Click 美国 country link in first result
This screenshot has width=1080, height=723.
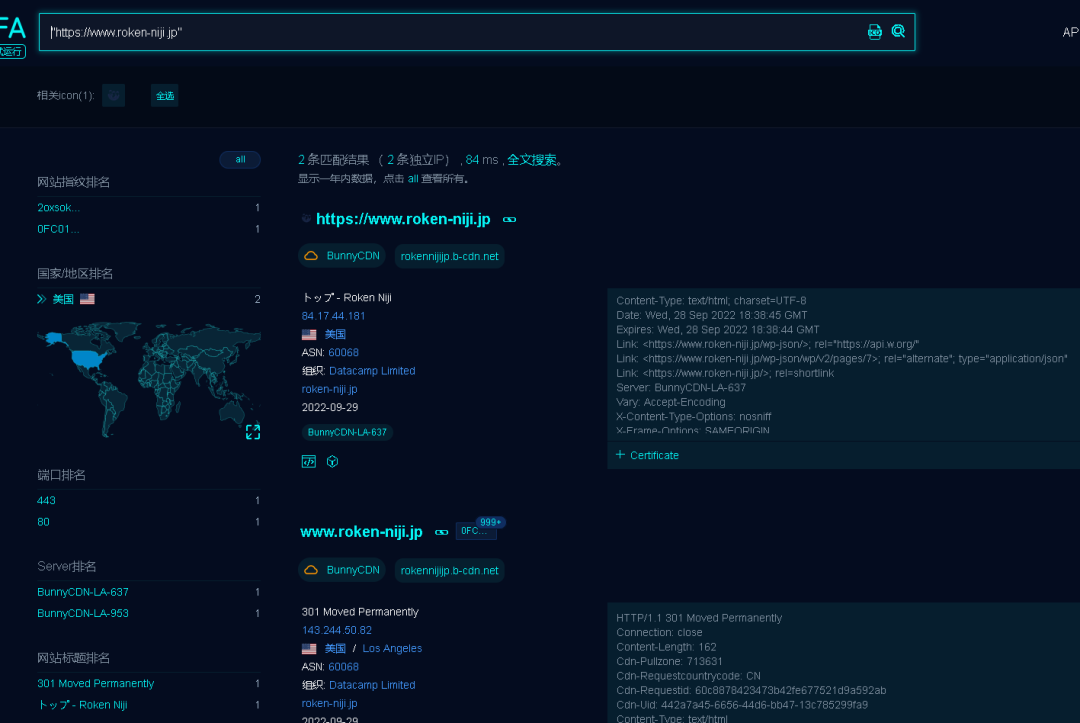tap(335, 334)
